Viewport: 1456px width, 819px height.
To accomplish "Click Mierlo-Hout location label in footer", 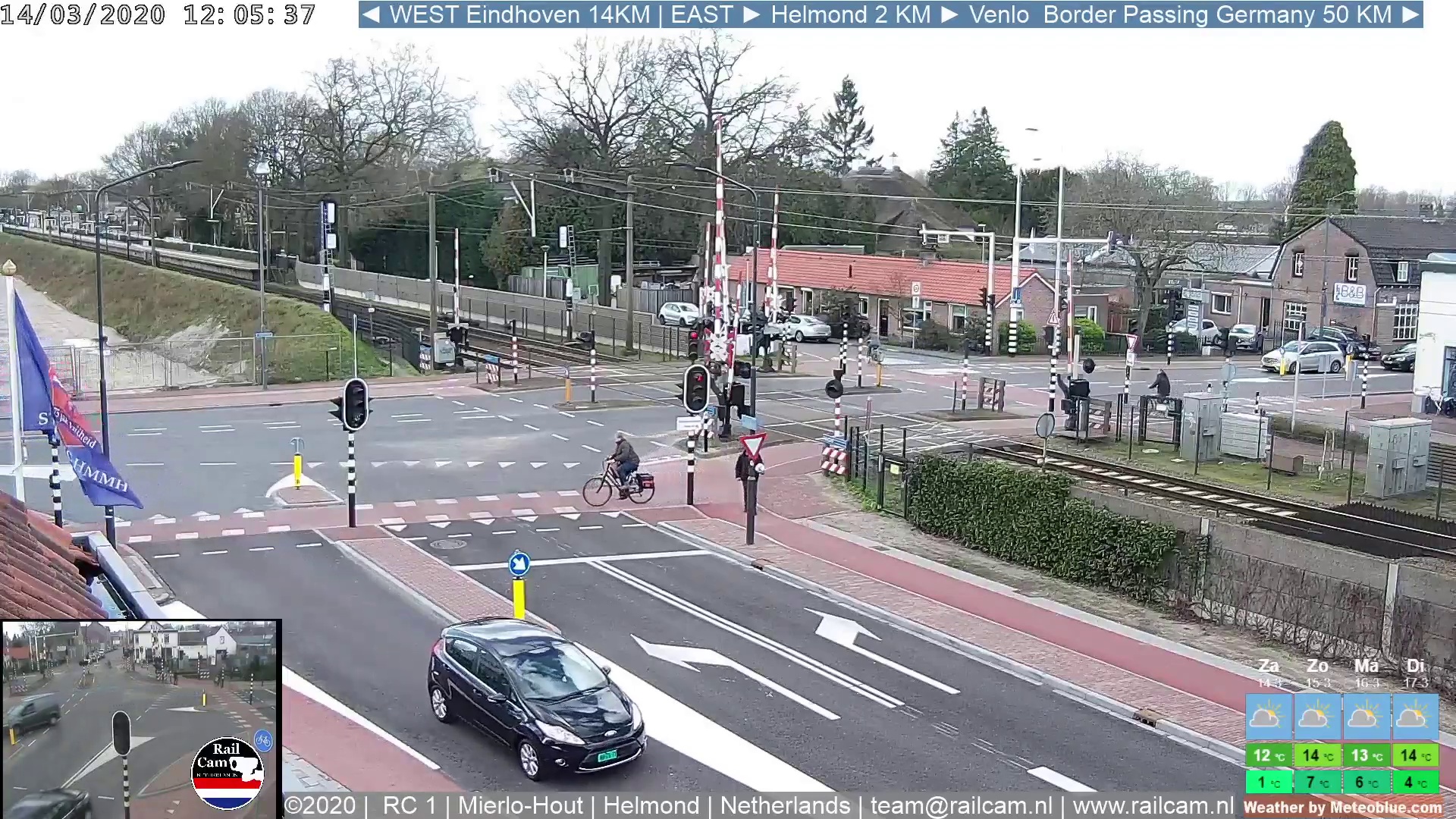I will point(520,805).
